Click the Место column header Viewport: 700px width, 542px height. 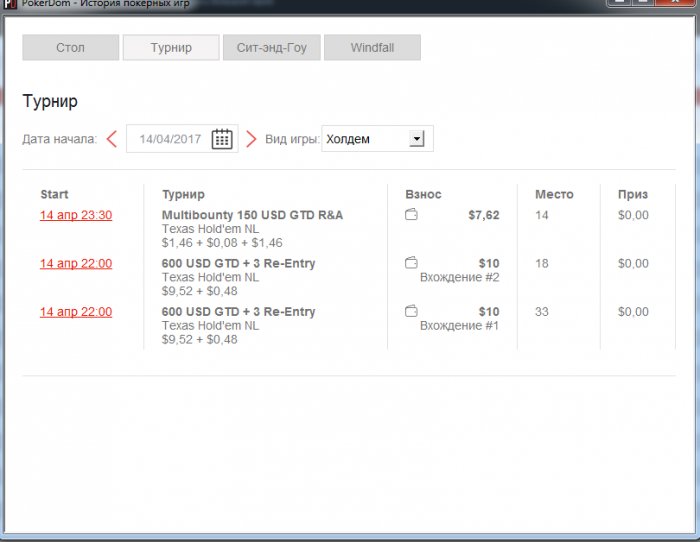point(554,194)
